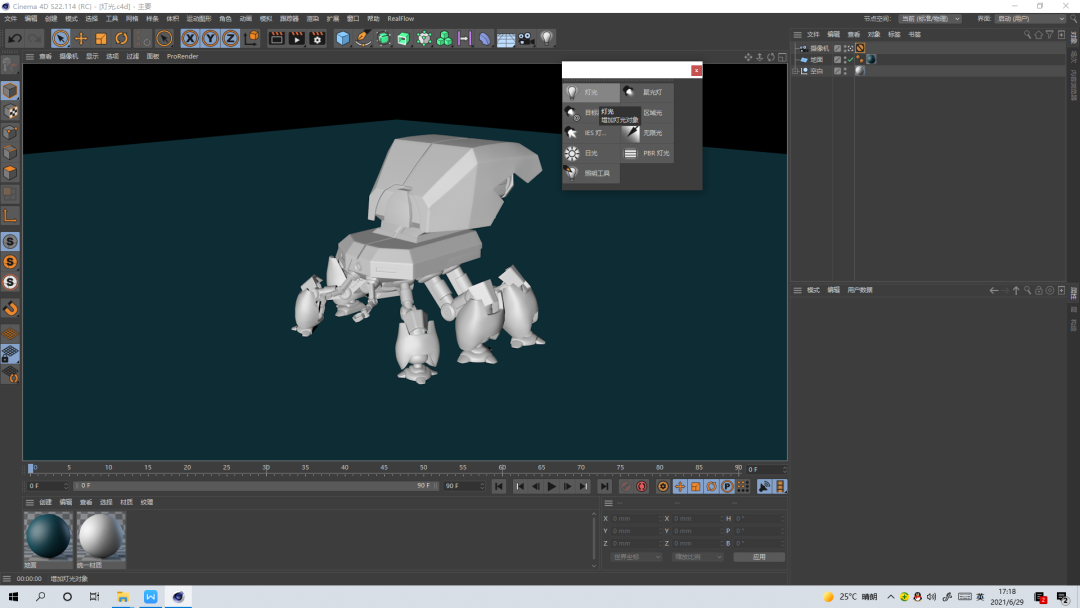1080x608 pixels.
Task: Toggle enable flag of 地面 object
Action: tap(838, 60)
